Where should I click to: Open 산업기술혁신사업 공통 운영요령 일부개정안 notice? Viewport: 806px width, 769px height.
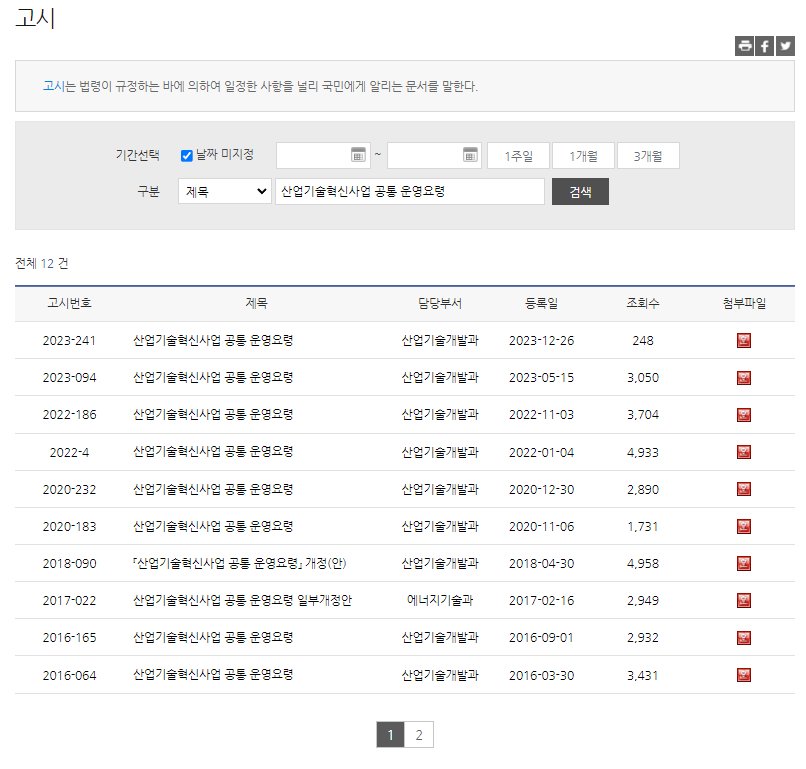(x=242, y=600)
